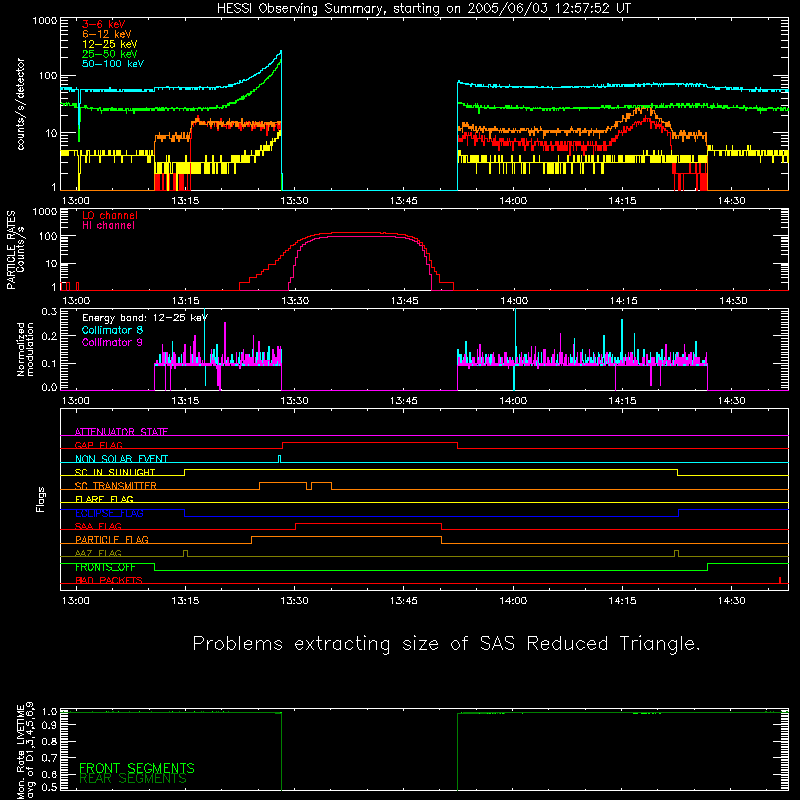This screenshot has height=800, width=800.
Task: Click the FRONTS_OFF flag label
Action: coord(105,567)
